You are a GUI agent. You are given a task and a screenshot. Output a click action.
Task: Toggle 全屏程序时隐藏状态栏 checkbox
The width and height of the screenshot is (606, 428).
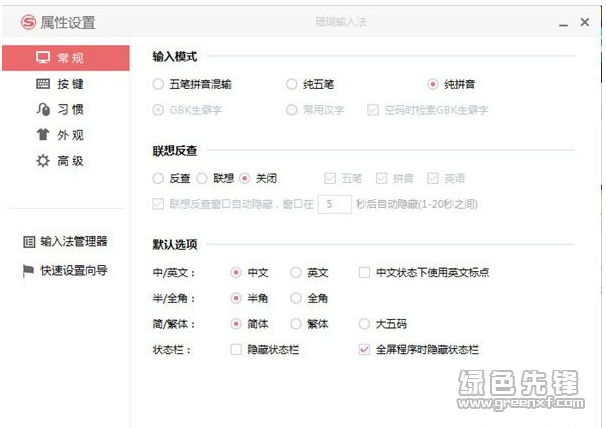coord(364,350)
